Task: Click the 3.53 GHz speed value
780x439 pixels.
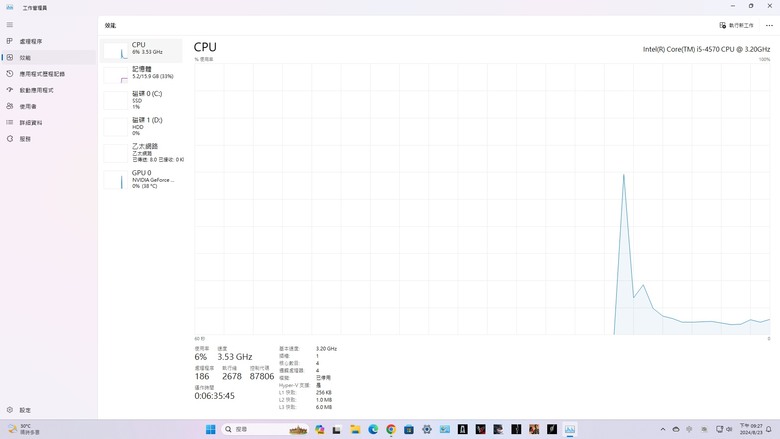Action: (x=235, y=357)
